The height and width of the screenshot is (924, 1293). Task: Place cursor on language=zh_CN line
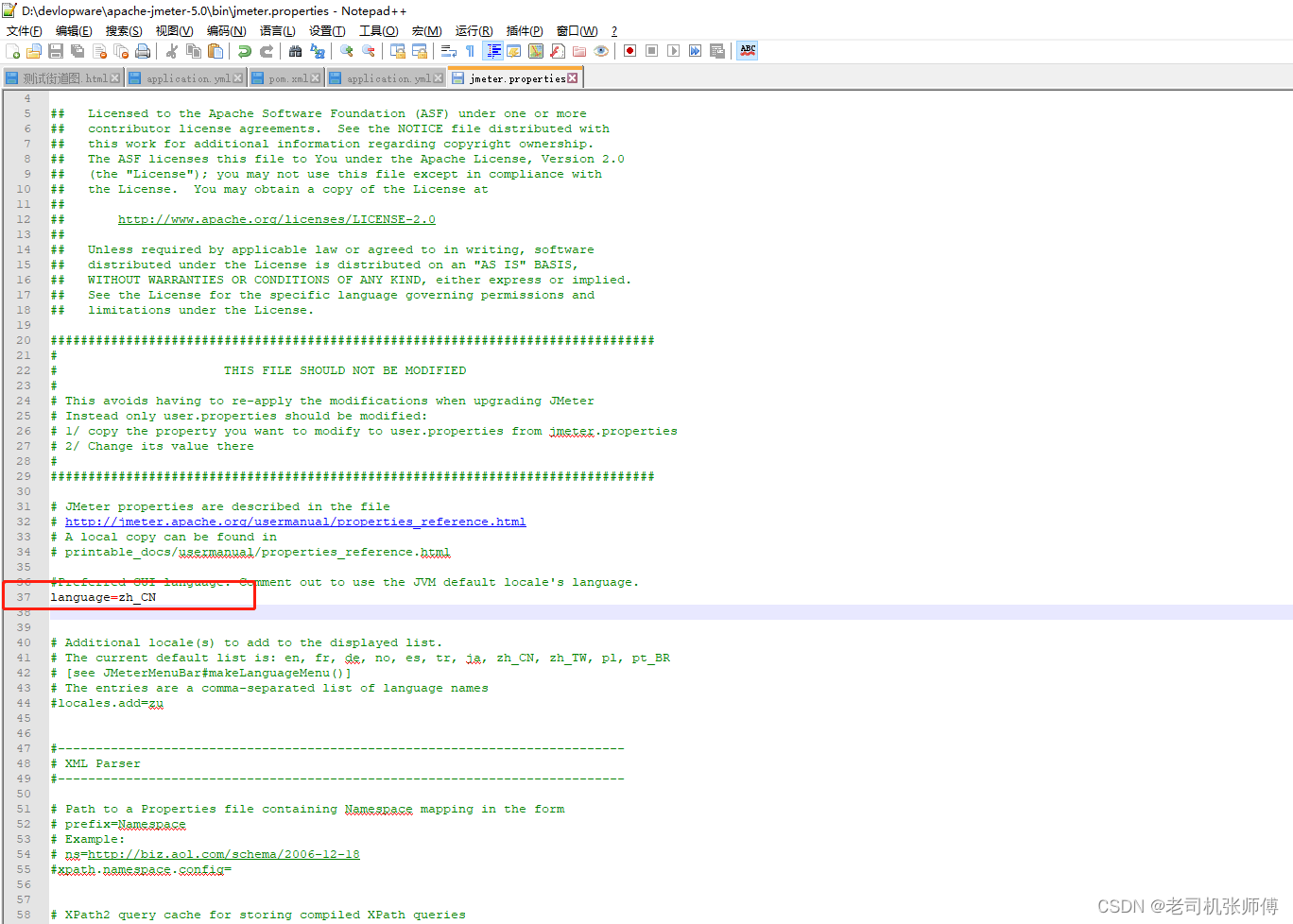[103, 597]
